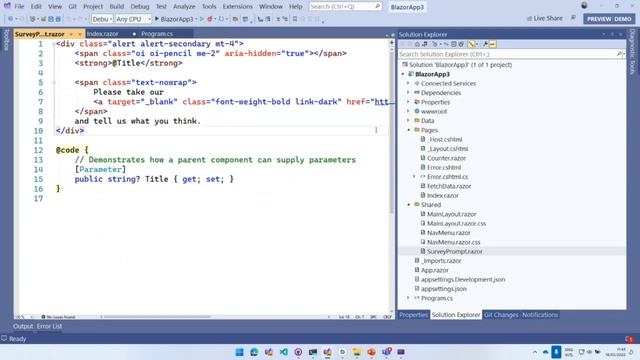Click the Visual Studio search box

click(x=345, y=7)
